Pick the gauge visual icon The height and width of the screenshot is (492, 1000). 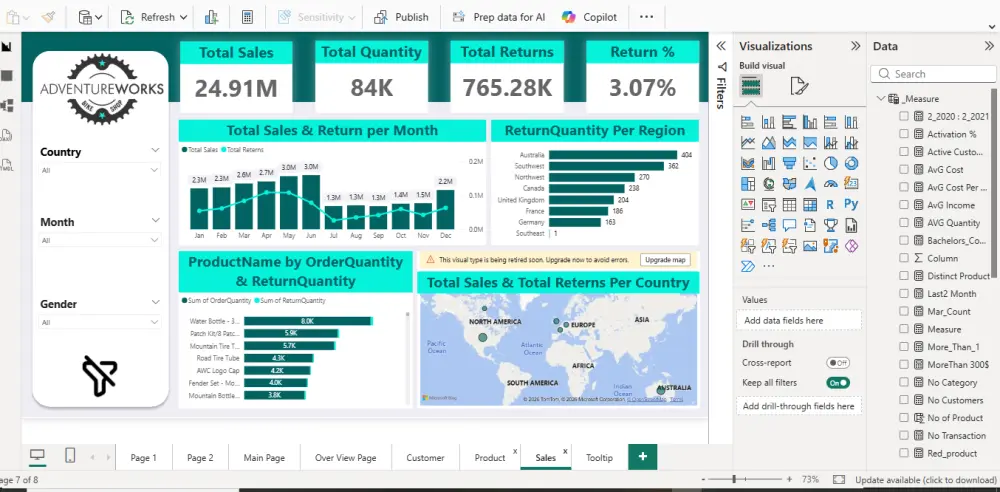[830, 184]
